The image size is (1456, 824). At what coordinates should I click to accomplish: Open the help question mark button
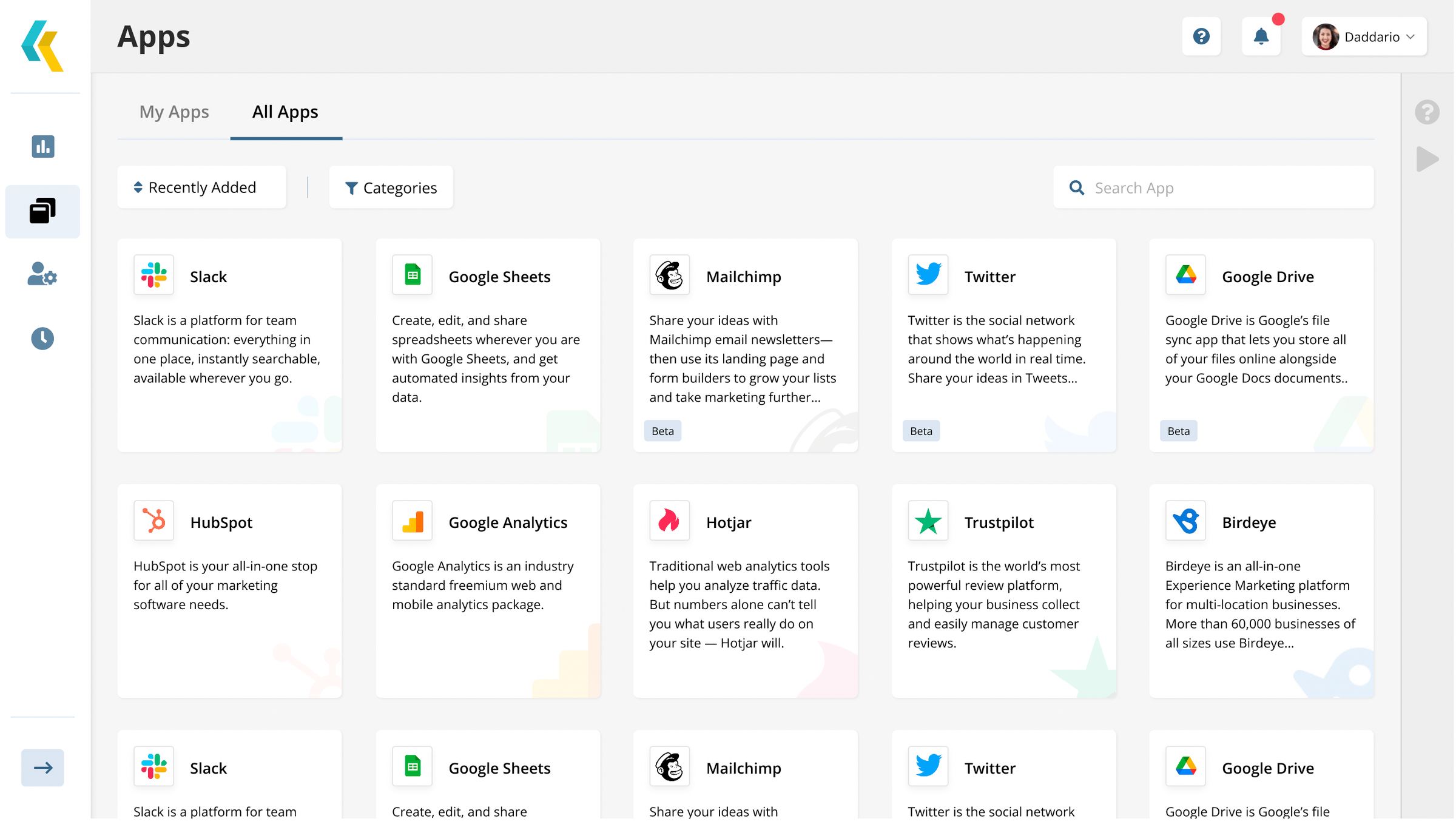coord(1201,36)
